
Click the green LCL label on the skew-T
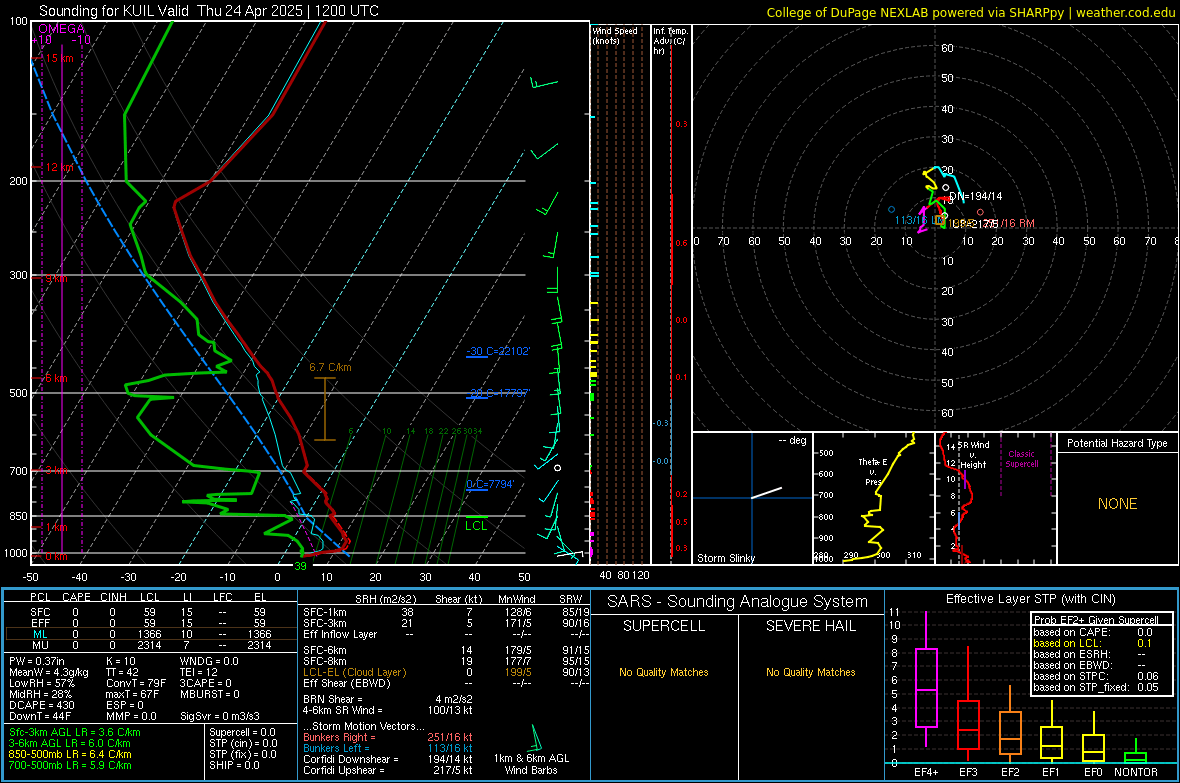point(476,526)
